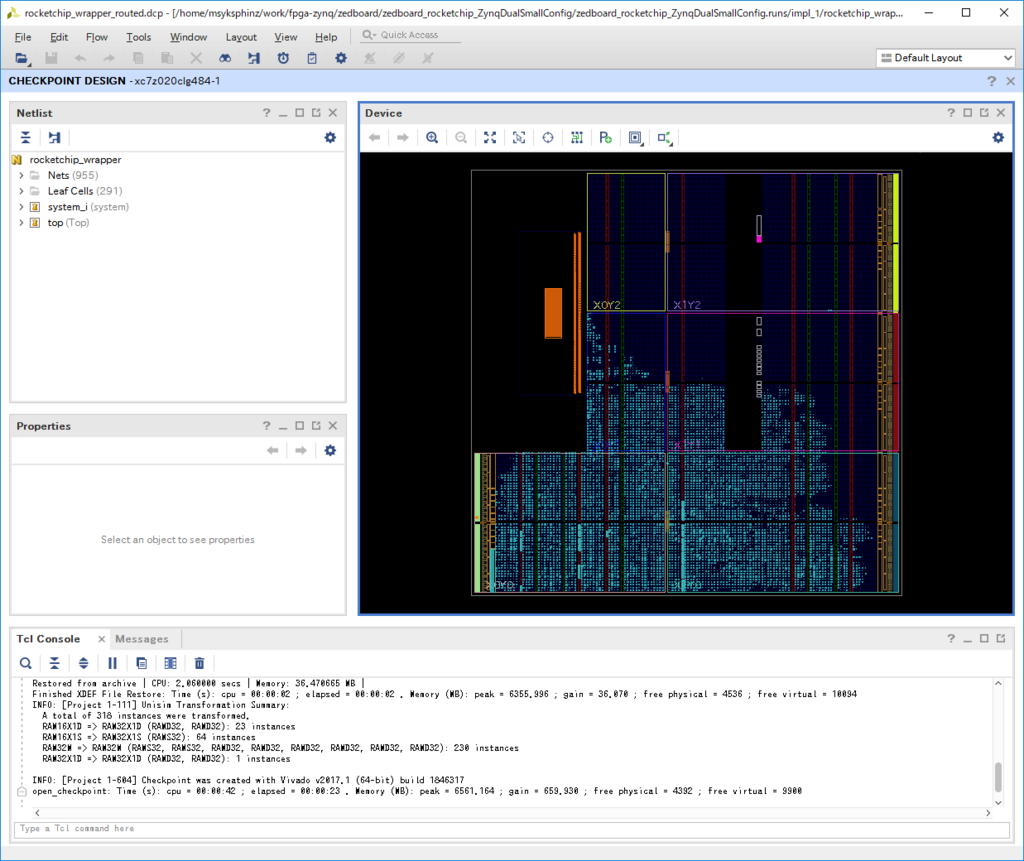Open search in the Tcl Console

click(x=26, y=663)
